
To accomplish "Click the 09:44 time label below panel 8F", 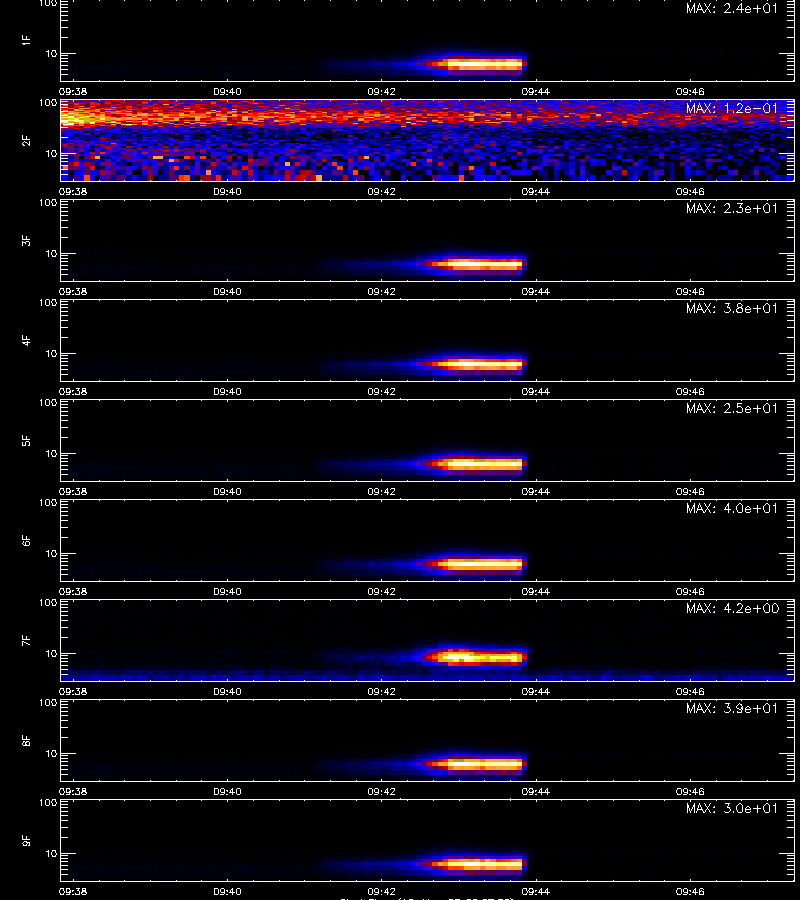I will pos(535,792).
